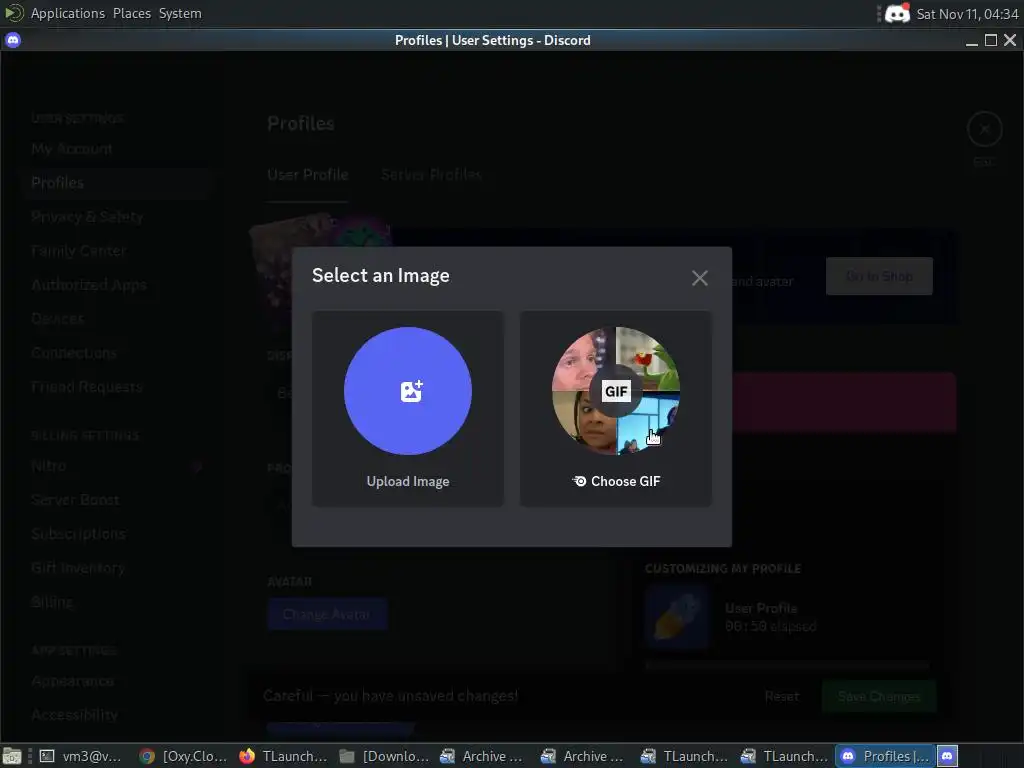Click the Save Changes button

(x=879, y=697)
